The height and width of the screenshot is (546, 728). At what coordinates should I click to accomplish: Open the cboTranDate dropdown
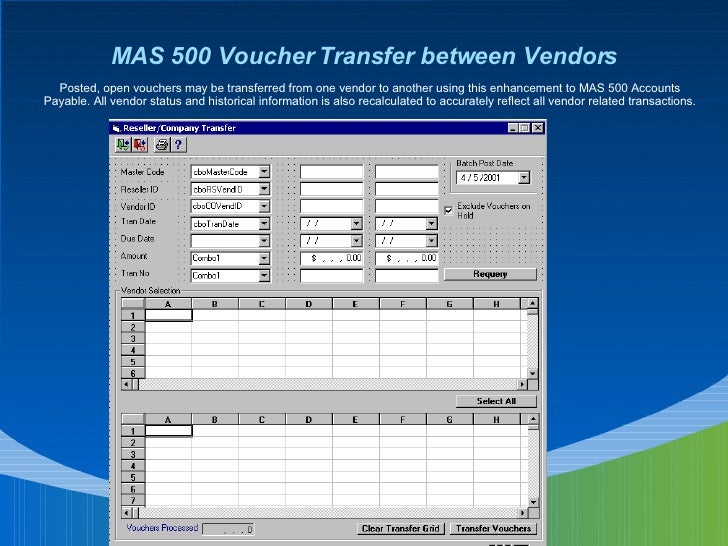[x=264, y=224]
